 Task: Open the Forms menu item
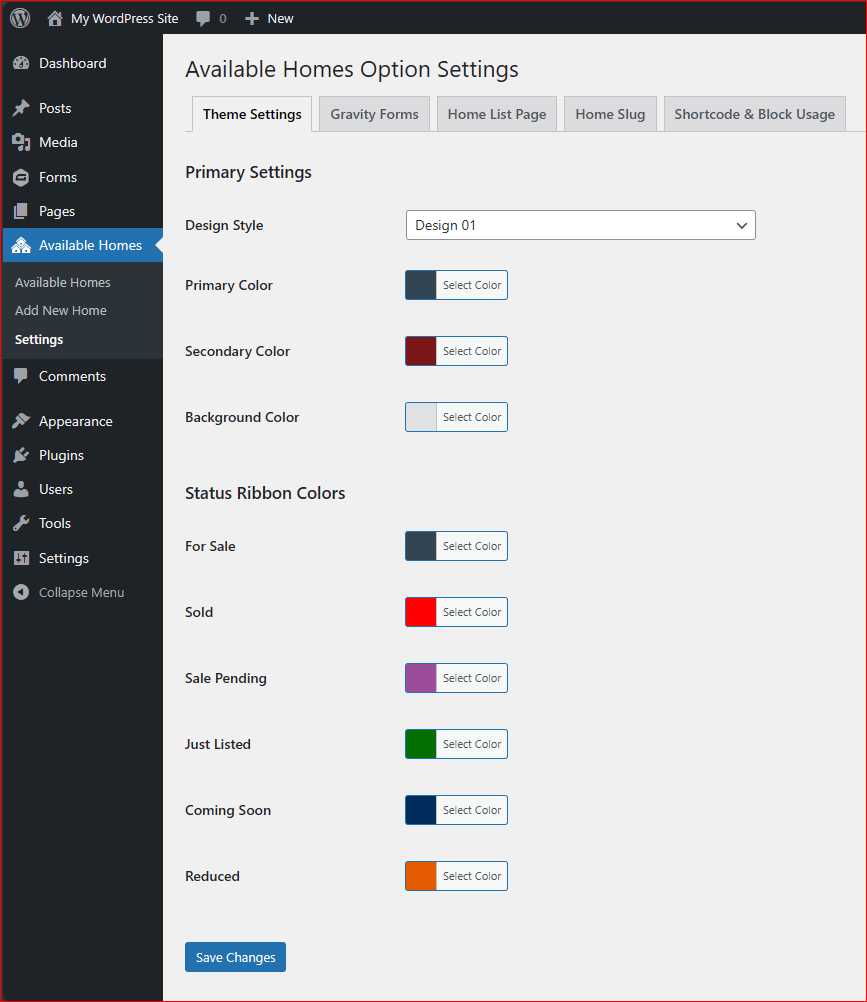tap(82, 177)
